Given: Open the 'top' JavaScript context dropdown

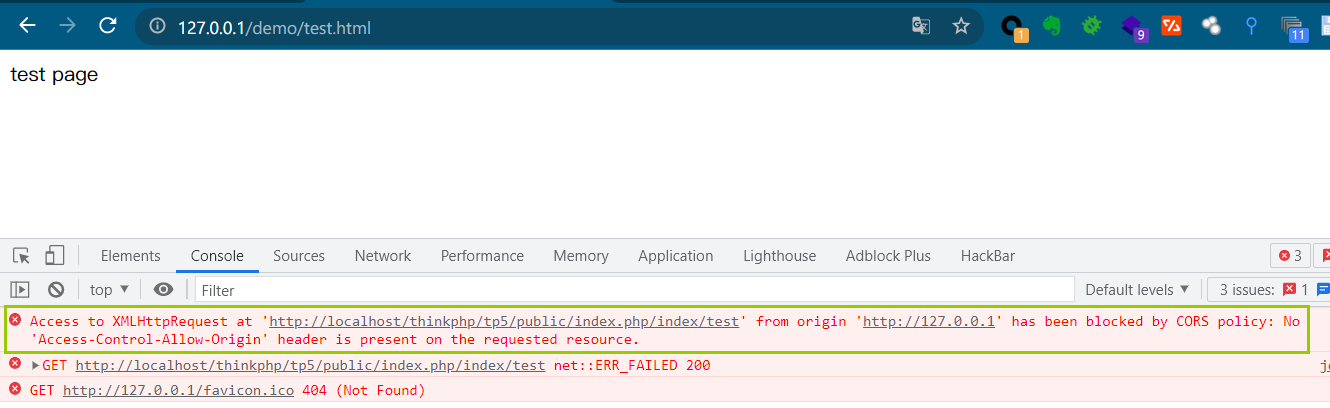Looking at the screenshot, I should tap(110, 290).
